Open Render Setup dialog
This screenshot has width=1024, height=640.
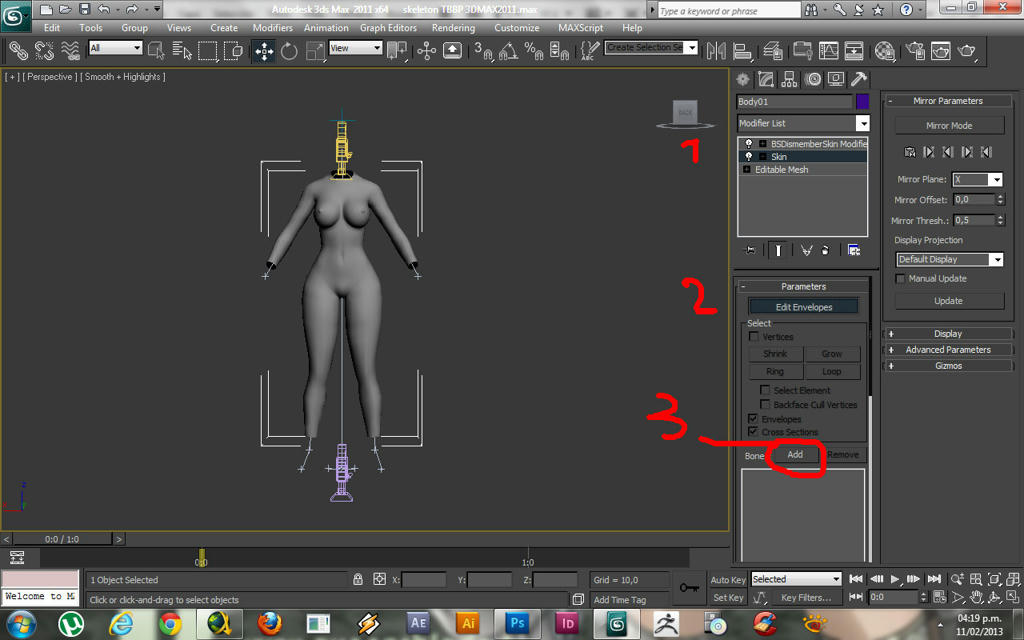click(x=915, y=51)
